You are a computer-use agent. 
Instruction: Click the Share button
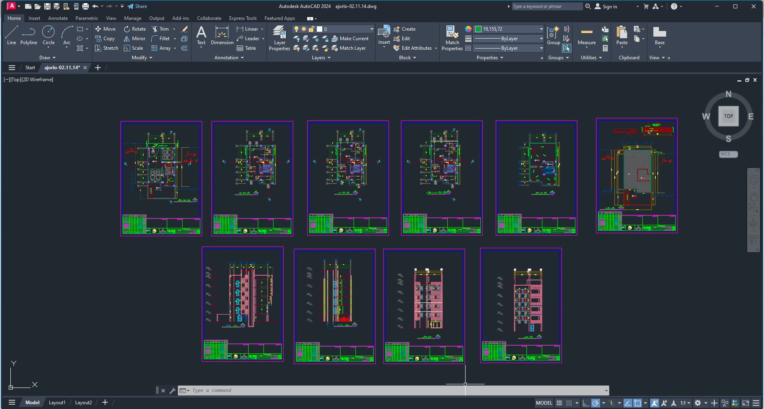137,7
